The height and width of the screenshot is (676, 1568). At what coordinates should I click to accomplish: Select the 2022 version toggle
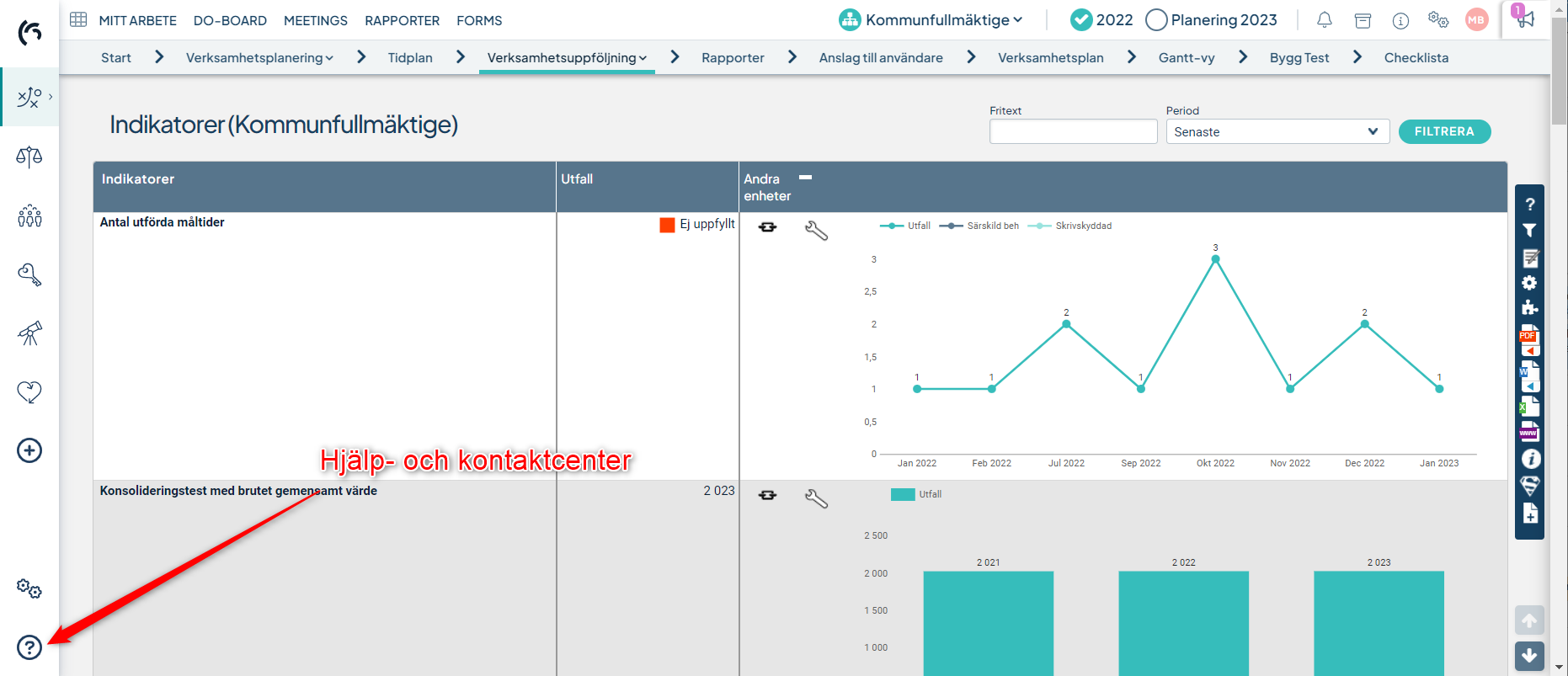[1101, 19]
